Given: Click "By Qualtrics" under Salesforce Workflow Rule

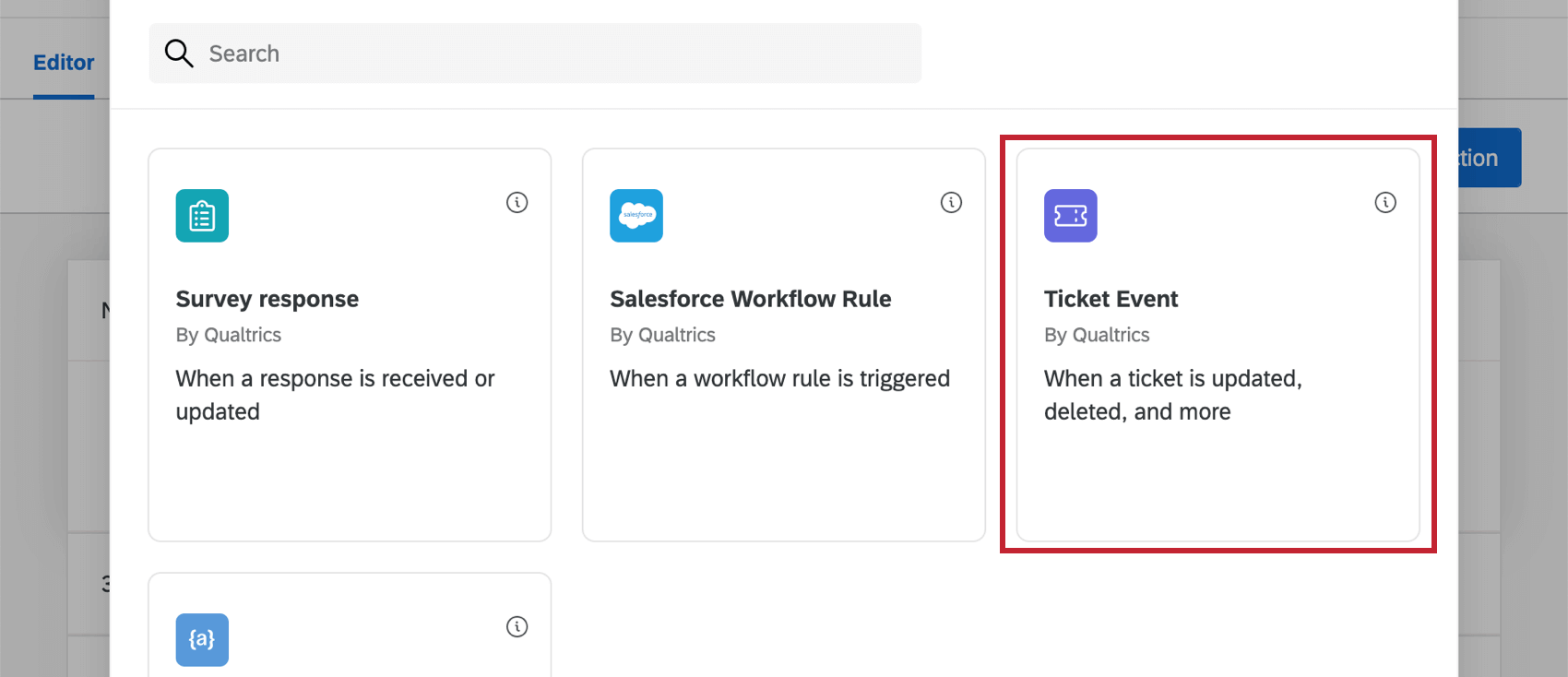Looking at the screenshot, I should pyautogui.click(x=662, y=335).
